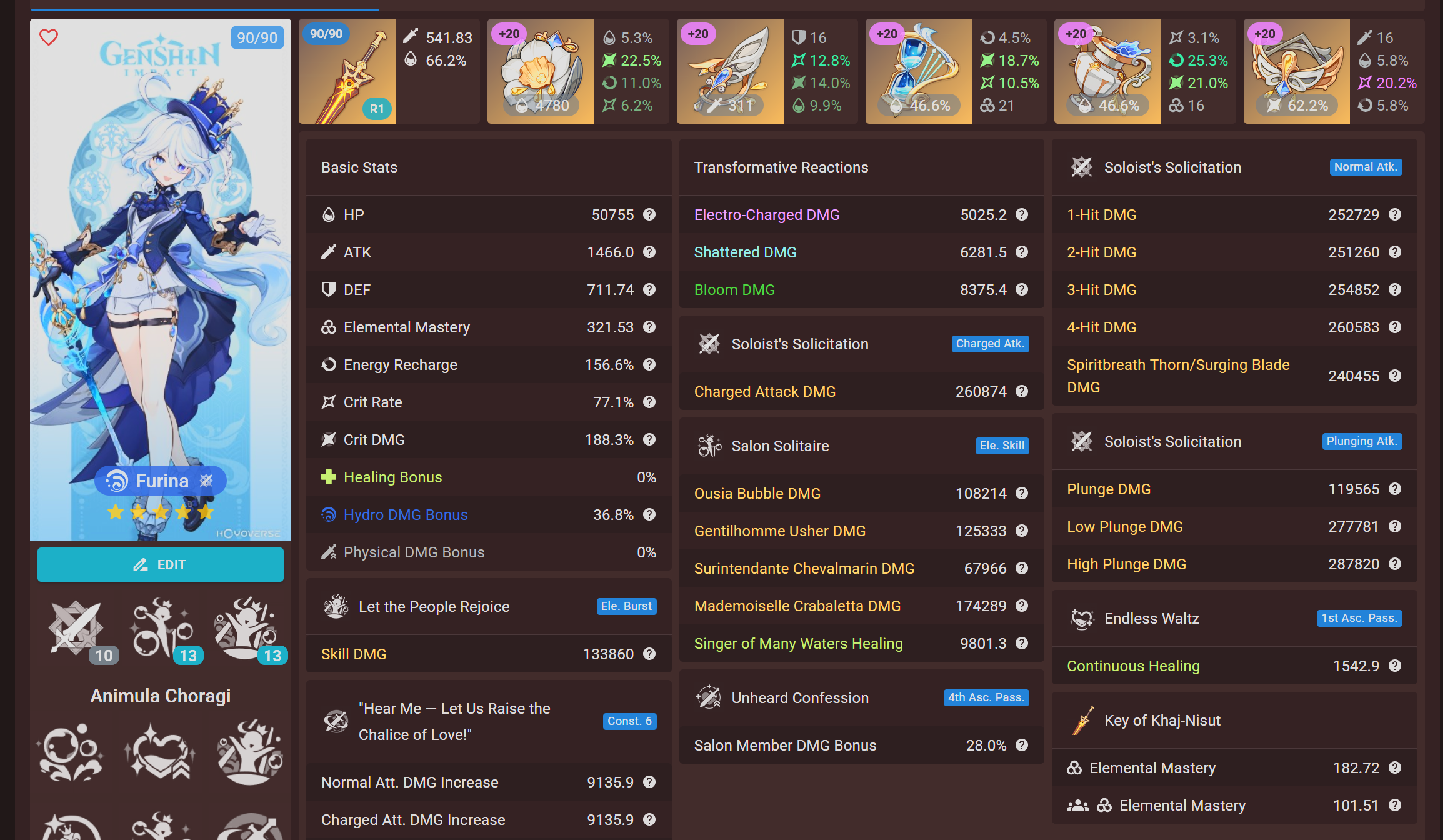Open help for Normal Att. DMG Increase
The image size is (1443, 840).
[649, 782]
